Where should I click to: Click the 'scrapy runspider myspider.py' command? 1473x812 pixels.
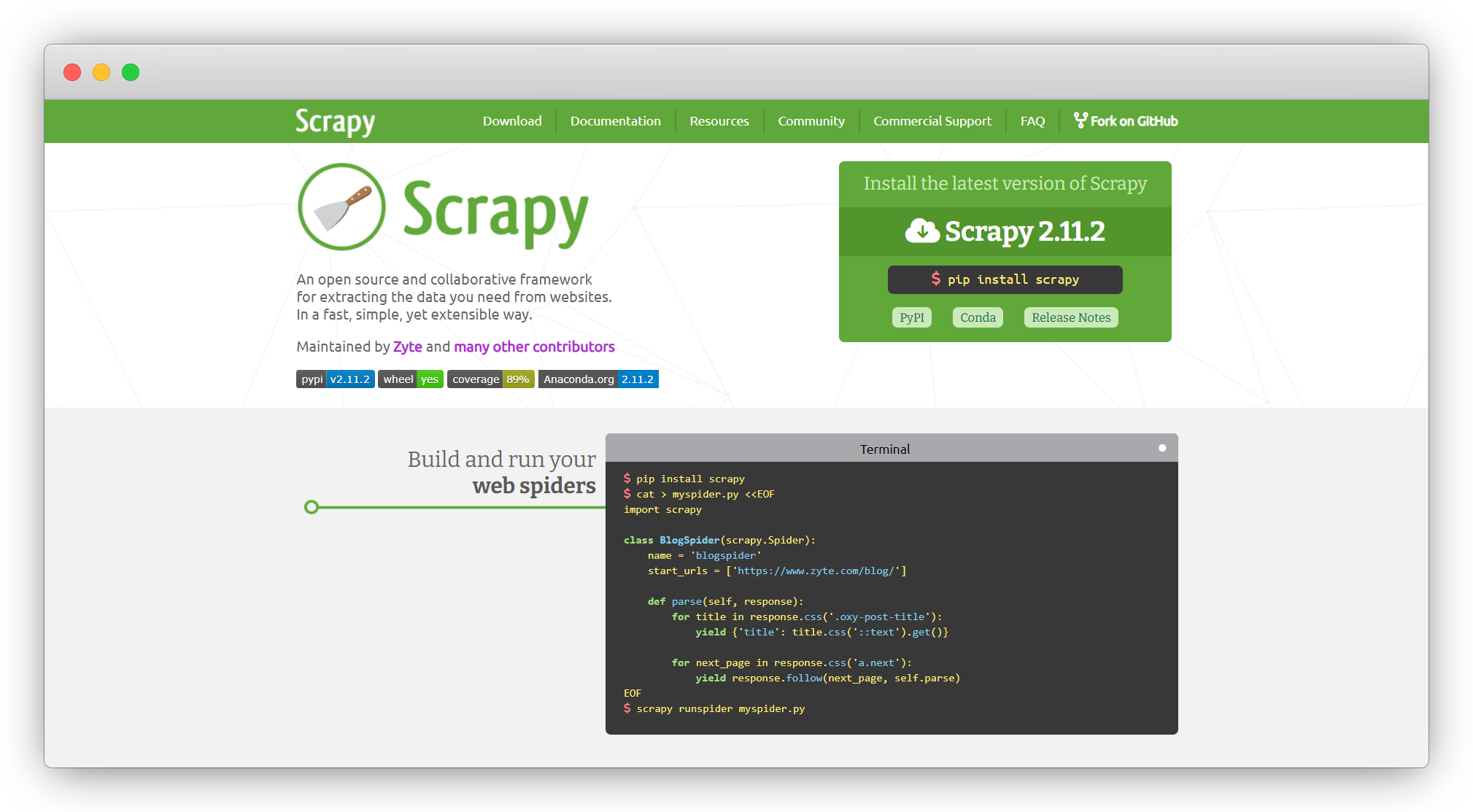[714, 708]
